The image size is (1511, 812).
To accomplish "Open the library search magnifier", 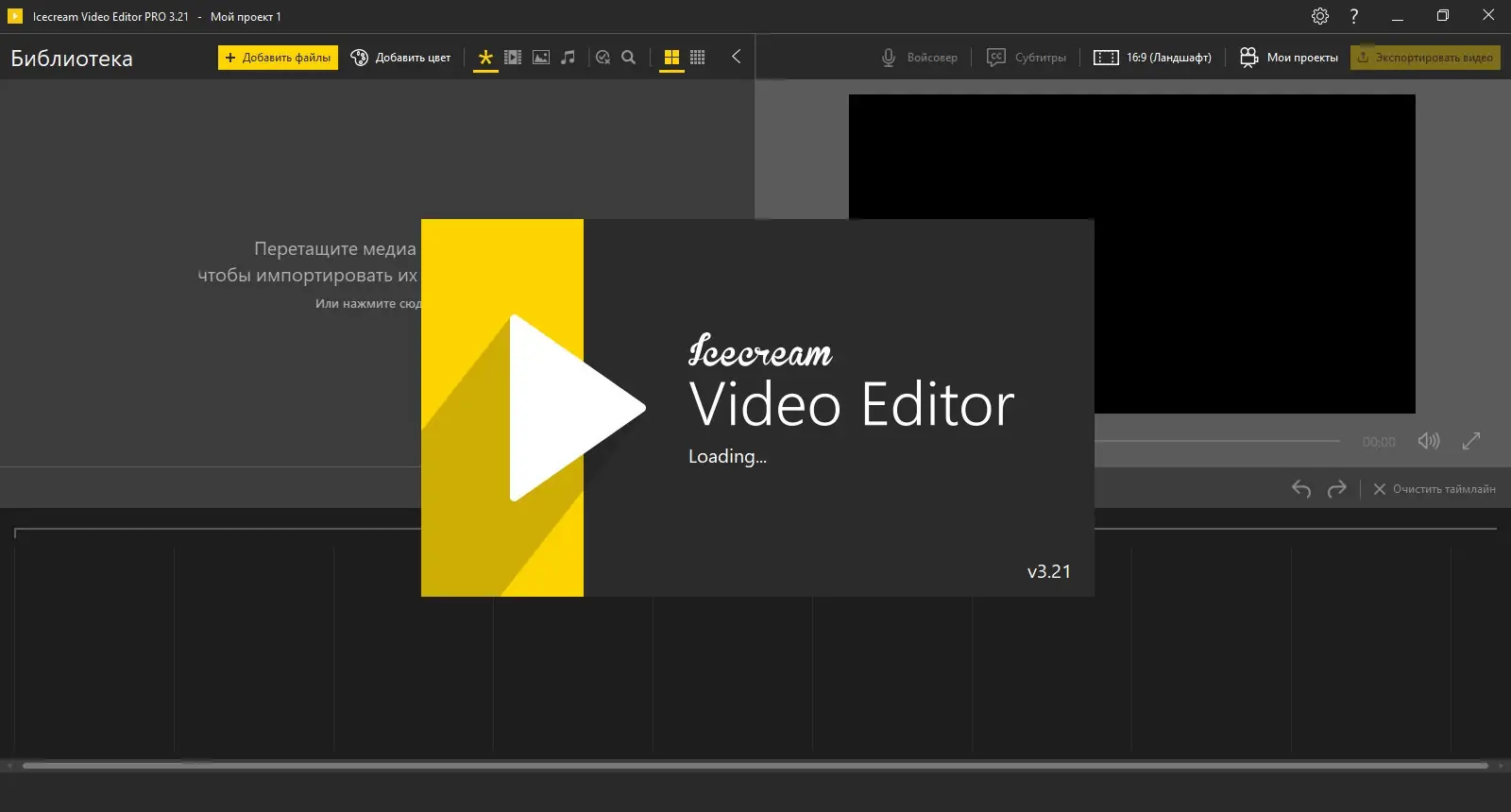I will click(629, 58).
